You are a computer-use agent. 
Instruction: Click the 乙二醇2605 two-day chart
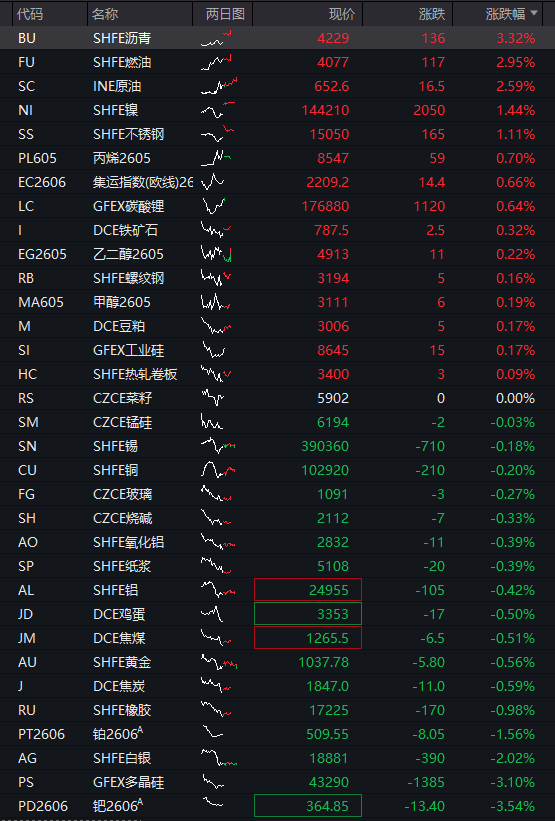pos(216,254)
